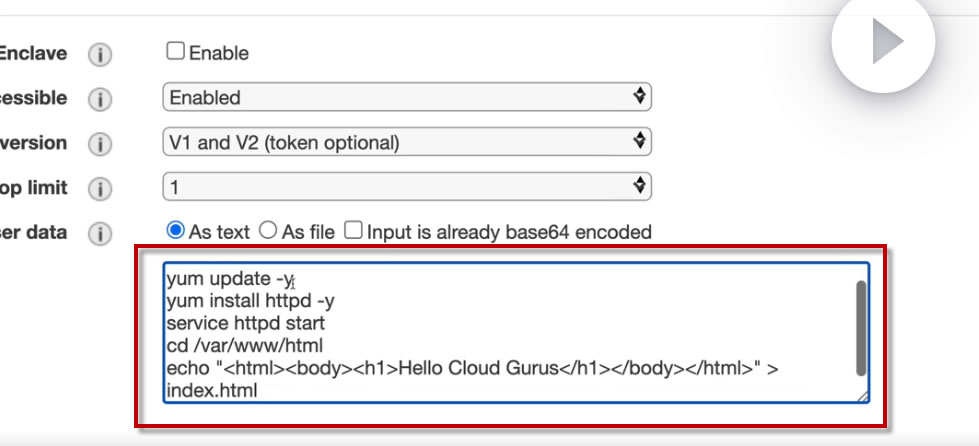Click the 'index.html' line in the script
This screenshot has height=446, width=979.
(x=212, y=391)
